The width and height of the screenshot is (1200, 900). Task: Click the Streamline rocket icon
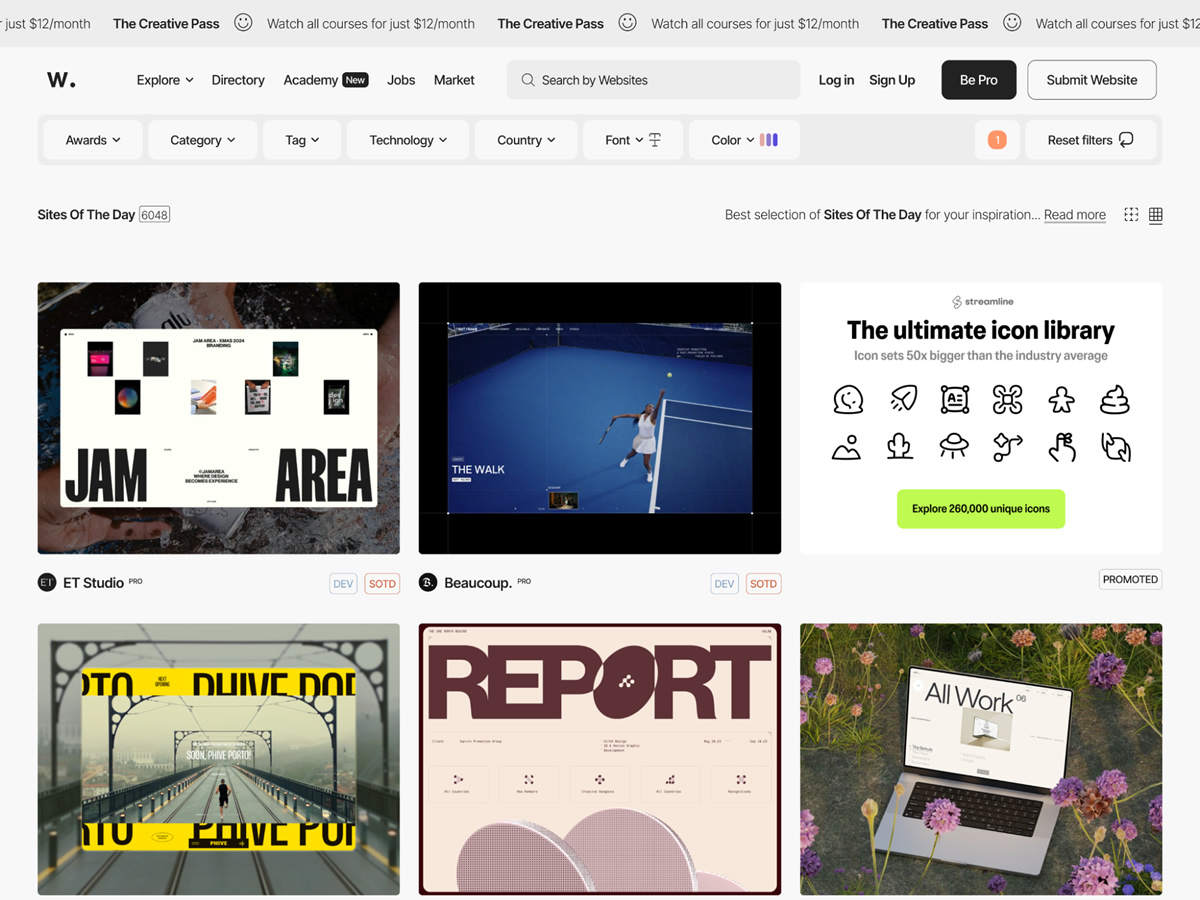(x=903, y=399)
